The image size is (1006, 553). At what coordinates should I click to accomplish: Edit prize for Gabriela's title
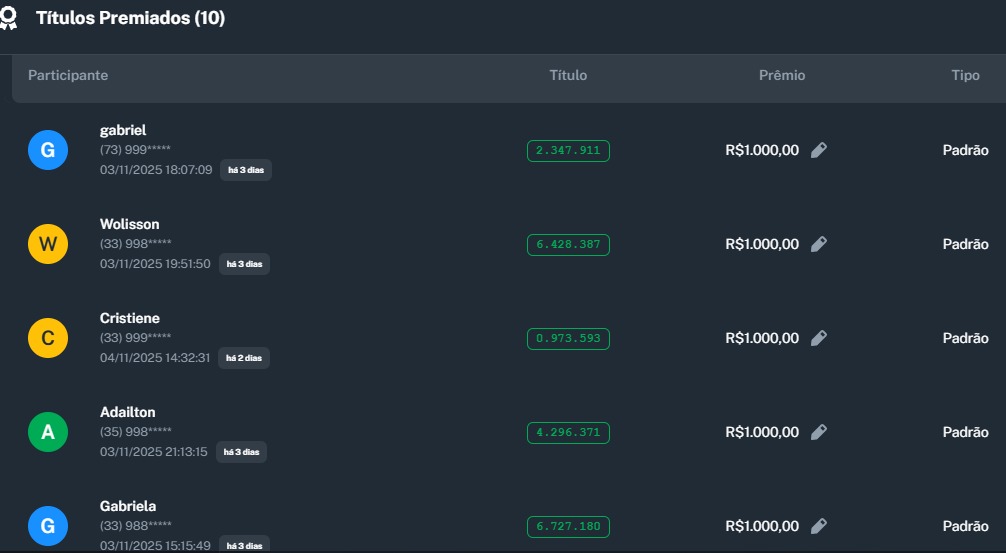click(818, 526)
